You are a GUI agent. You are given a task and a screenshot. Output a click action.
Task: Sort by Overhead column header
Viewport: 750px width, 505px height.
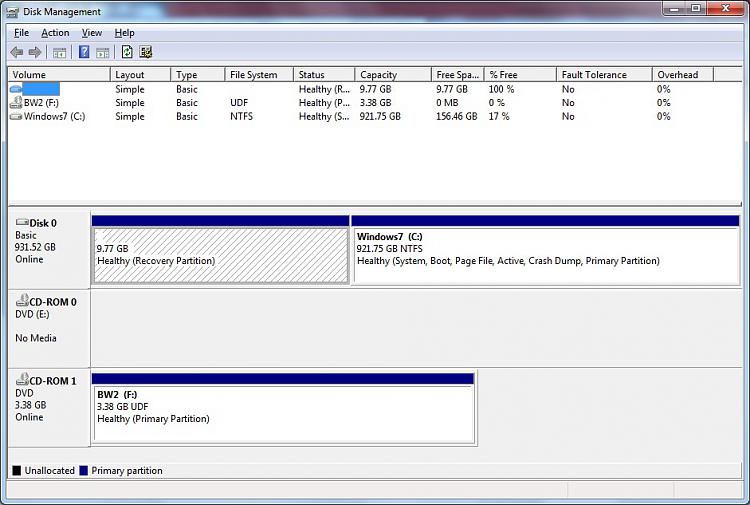tap(683, 75)
